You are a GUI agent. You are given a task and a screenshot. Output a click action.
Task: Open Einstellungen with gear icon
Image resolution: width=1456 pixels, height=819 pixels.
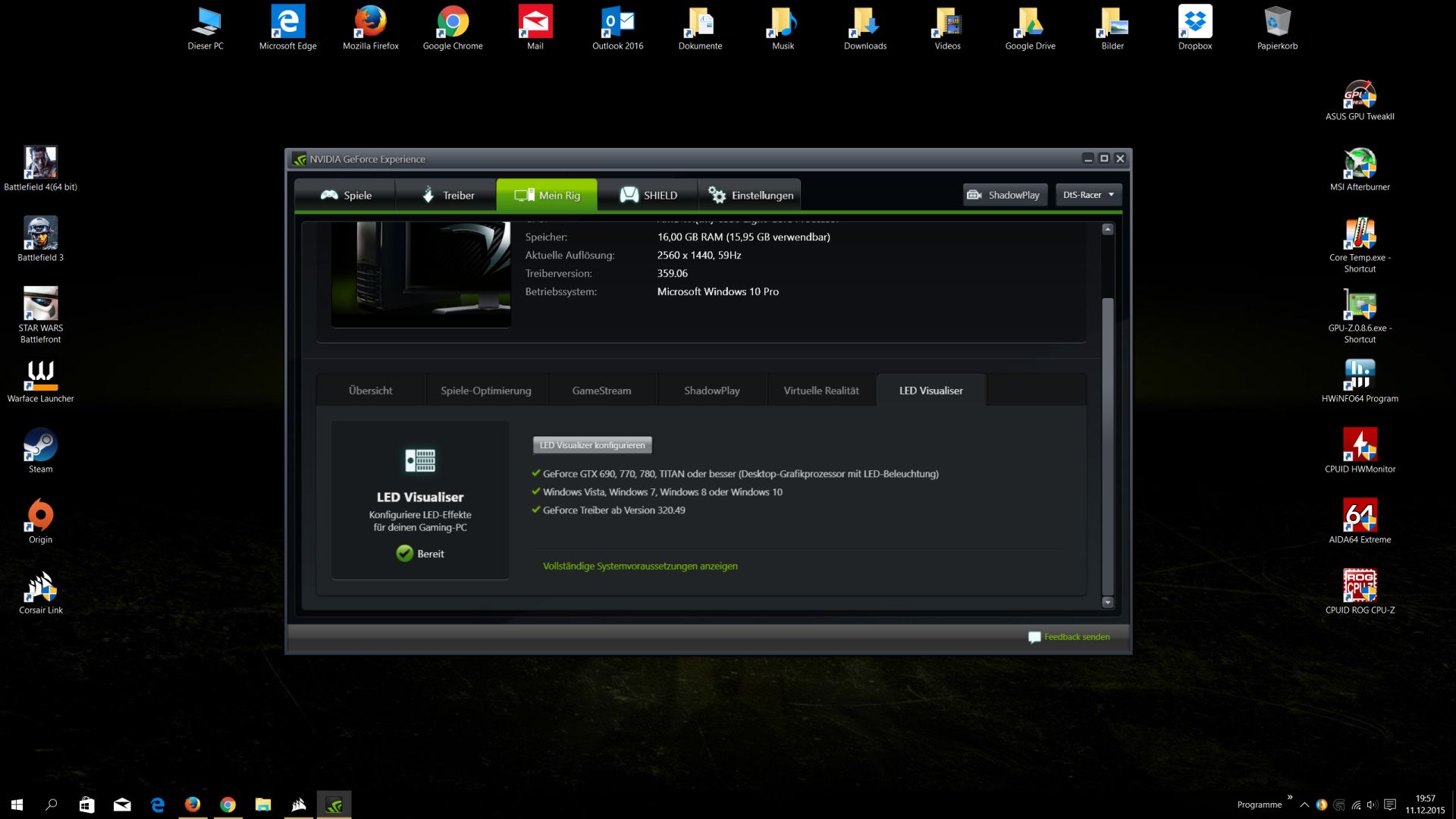(x=750, y=195)
